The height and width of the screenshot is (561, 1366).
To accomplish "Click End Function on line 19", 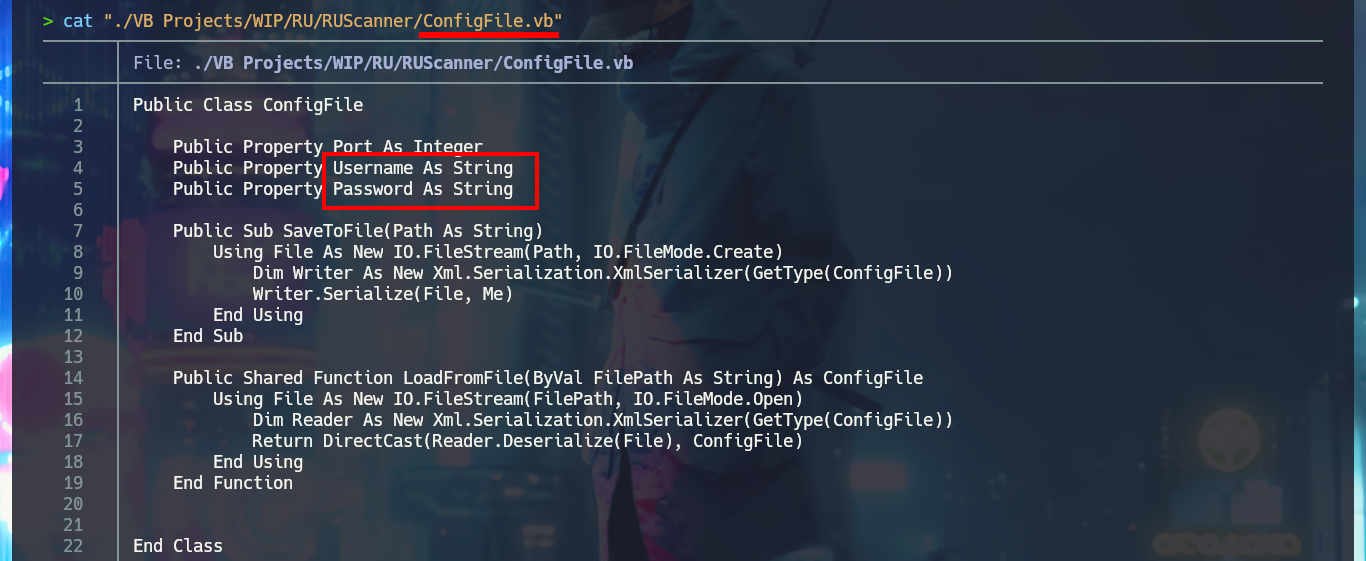I will pyautogui.click(x=233, y=483).
